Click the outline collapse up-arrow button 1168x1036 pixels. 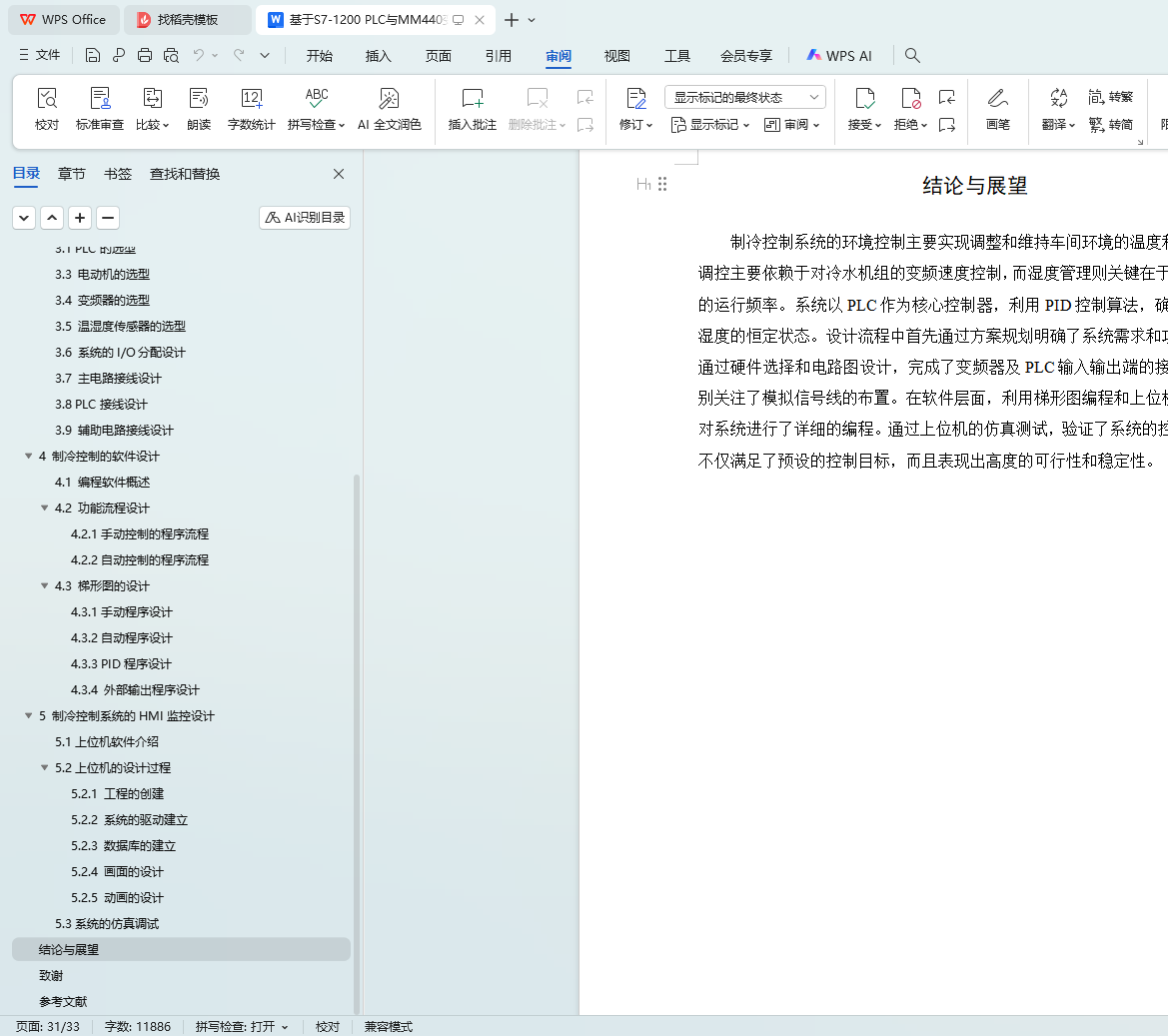coord(52,218)
